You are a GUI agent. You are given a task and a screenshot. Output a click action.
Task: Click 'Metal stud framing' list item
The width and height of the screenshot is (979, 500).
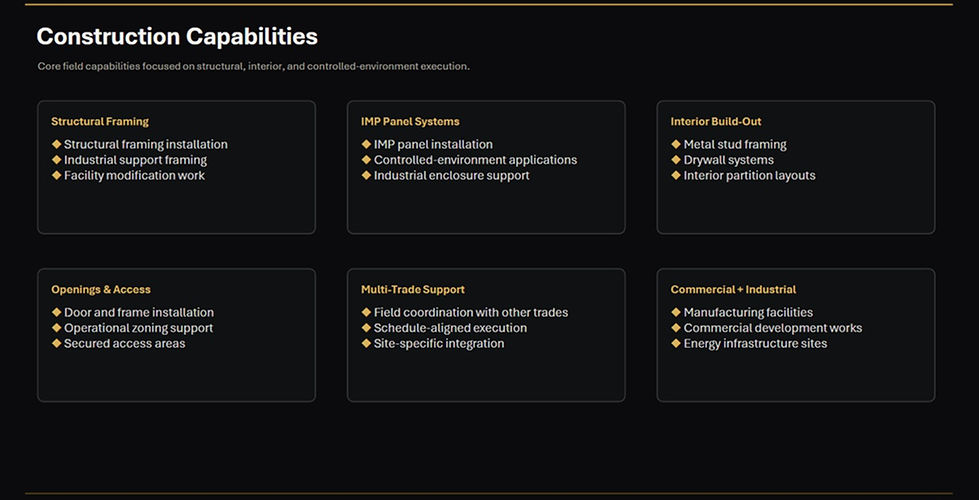point(735,144)
